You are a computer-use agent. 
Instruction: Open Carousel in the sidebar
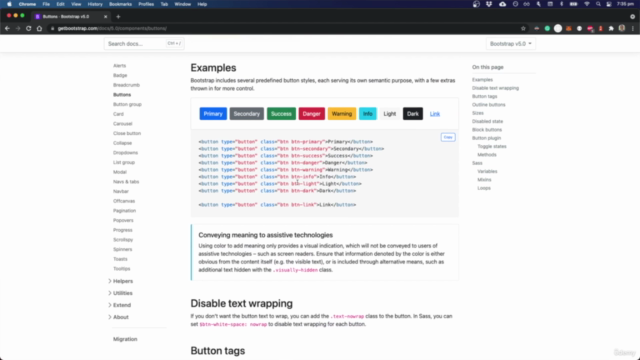(122, 124)
